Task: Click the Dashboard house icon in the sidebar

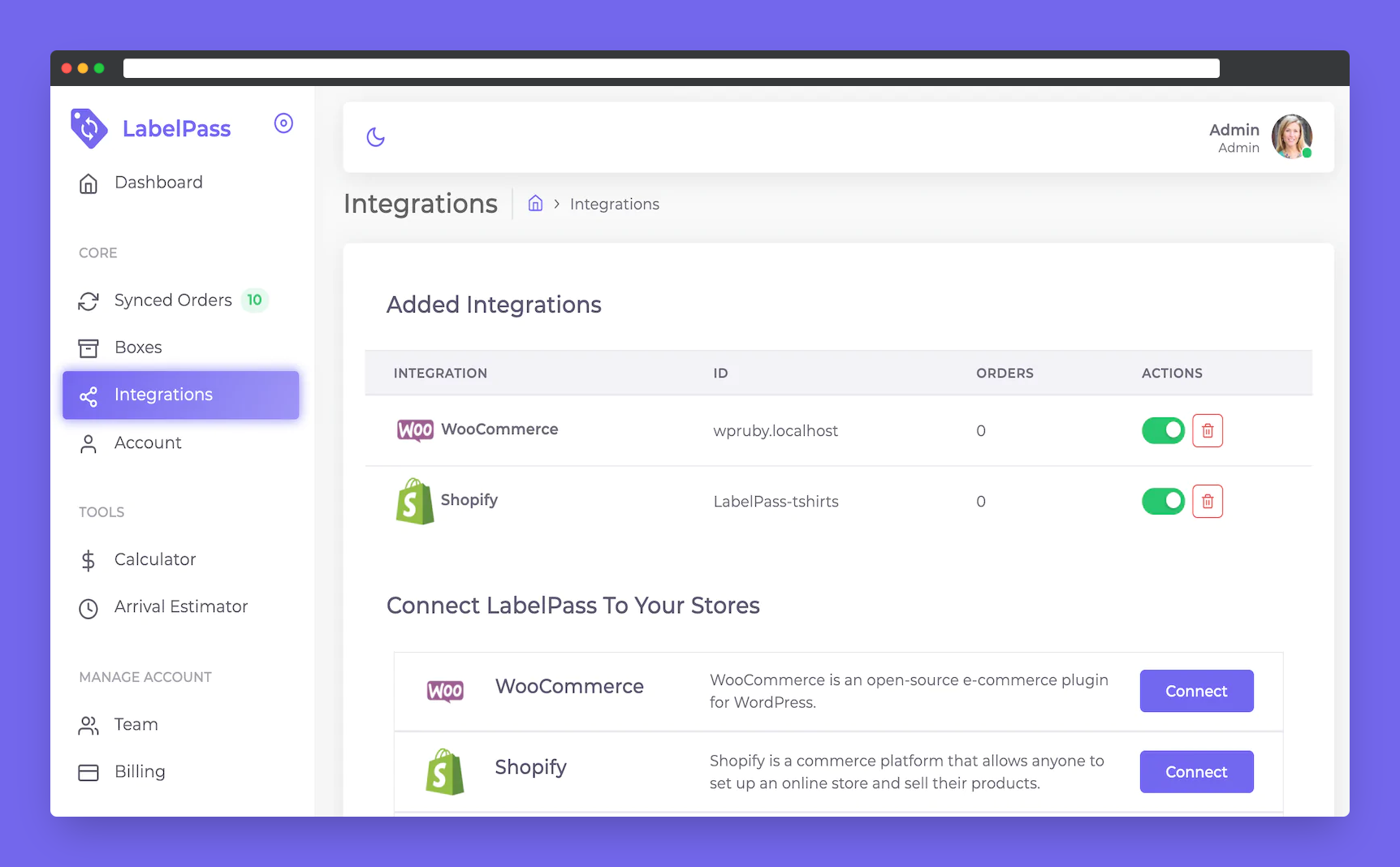Action: point(89,183)
